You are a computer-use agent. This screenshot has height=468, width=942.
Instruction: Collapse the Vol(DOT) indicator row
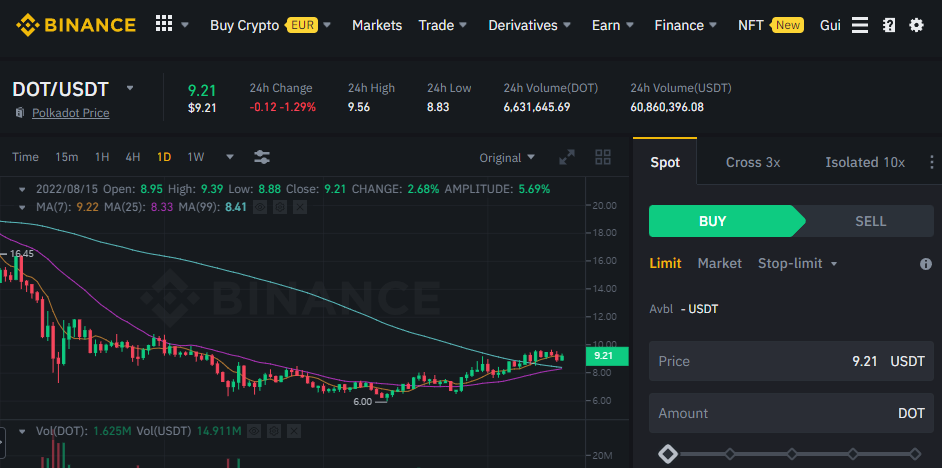click(22, 431)
